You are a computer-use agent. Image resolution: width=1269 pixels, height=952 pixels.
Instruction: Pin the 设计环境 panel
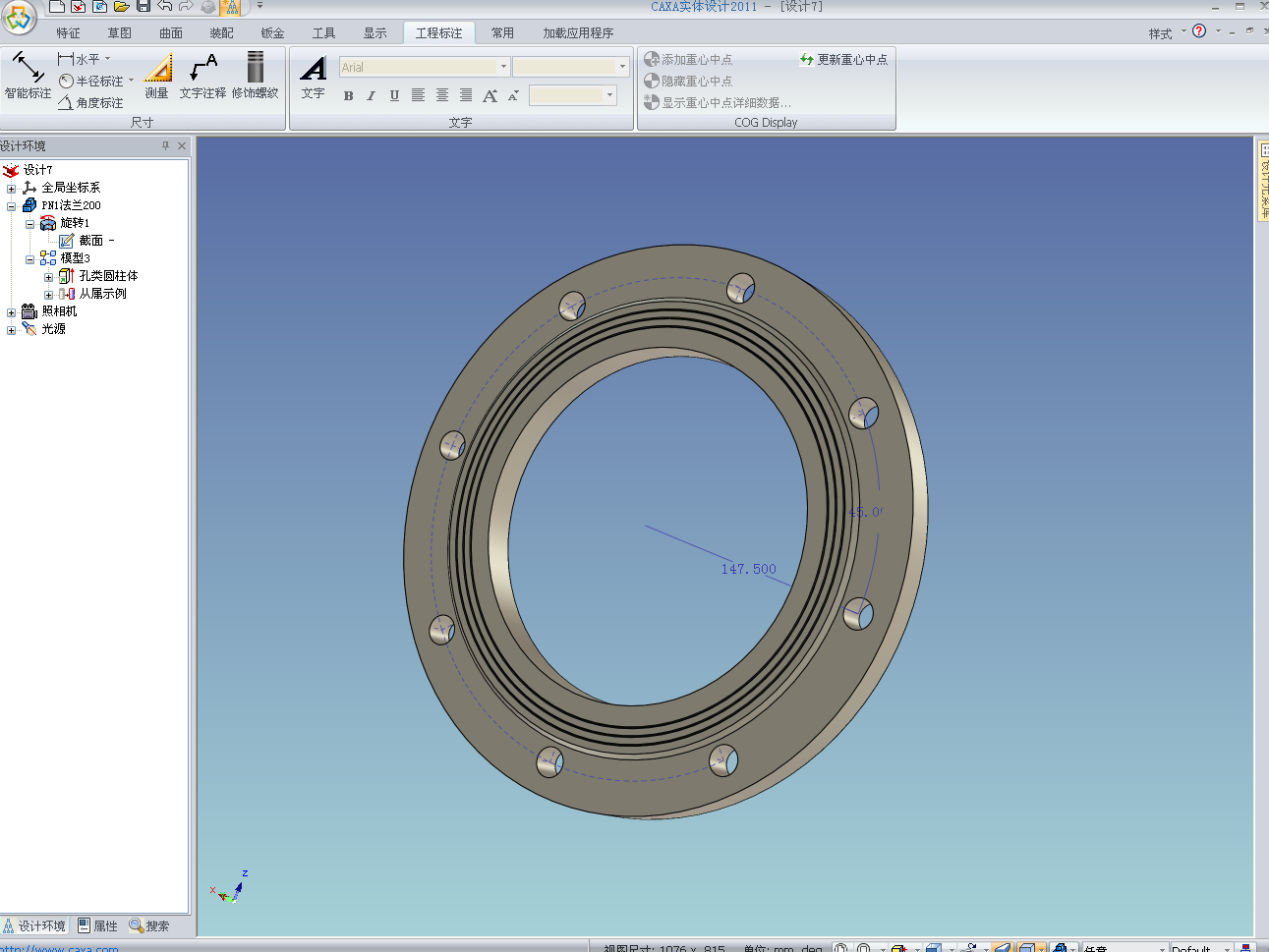pos(165,145)
